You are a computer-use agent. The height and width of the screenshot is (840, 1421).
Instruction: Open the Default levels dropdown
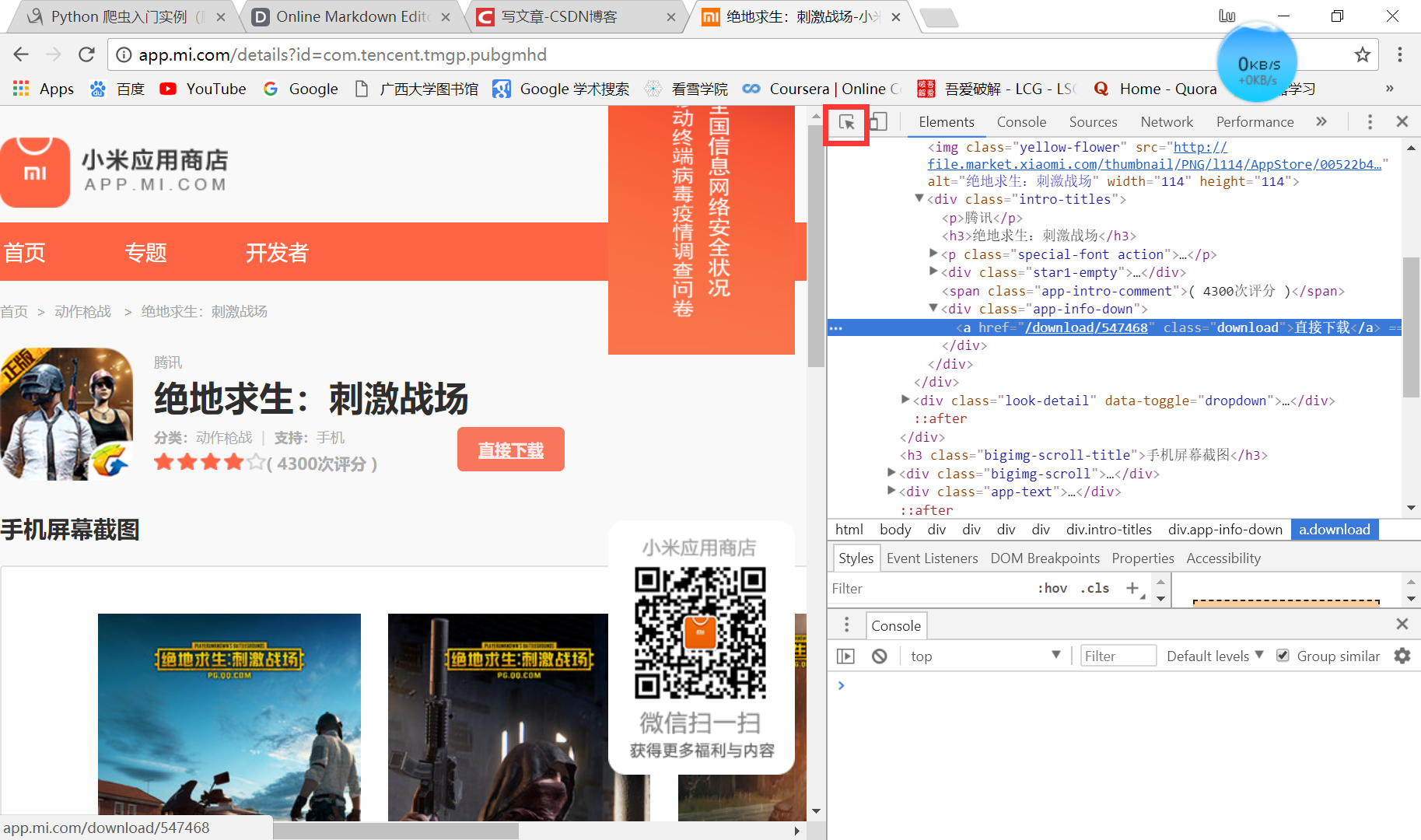pyautogui.click(x=1215, y=656)
